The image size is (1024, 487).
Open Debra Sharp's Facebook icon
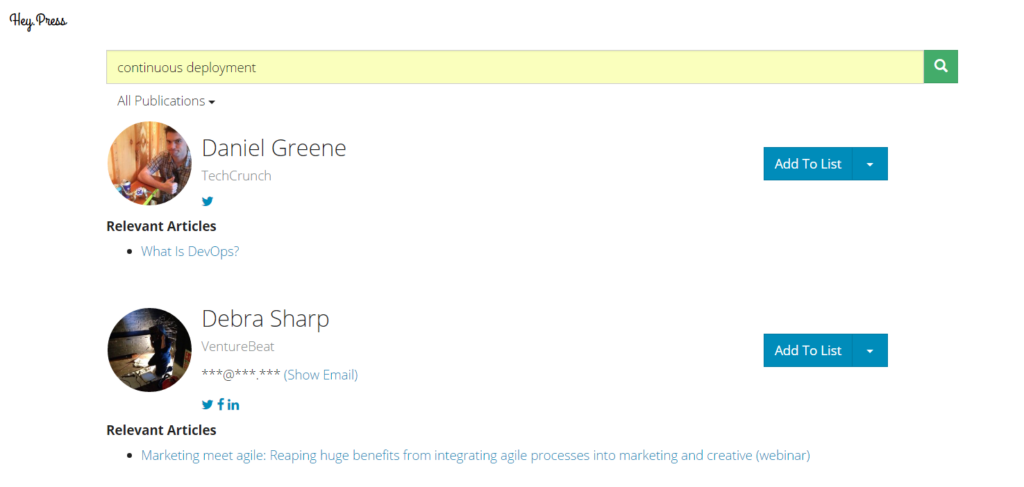(x=221, y=405)
